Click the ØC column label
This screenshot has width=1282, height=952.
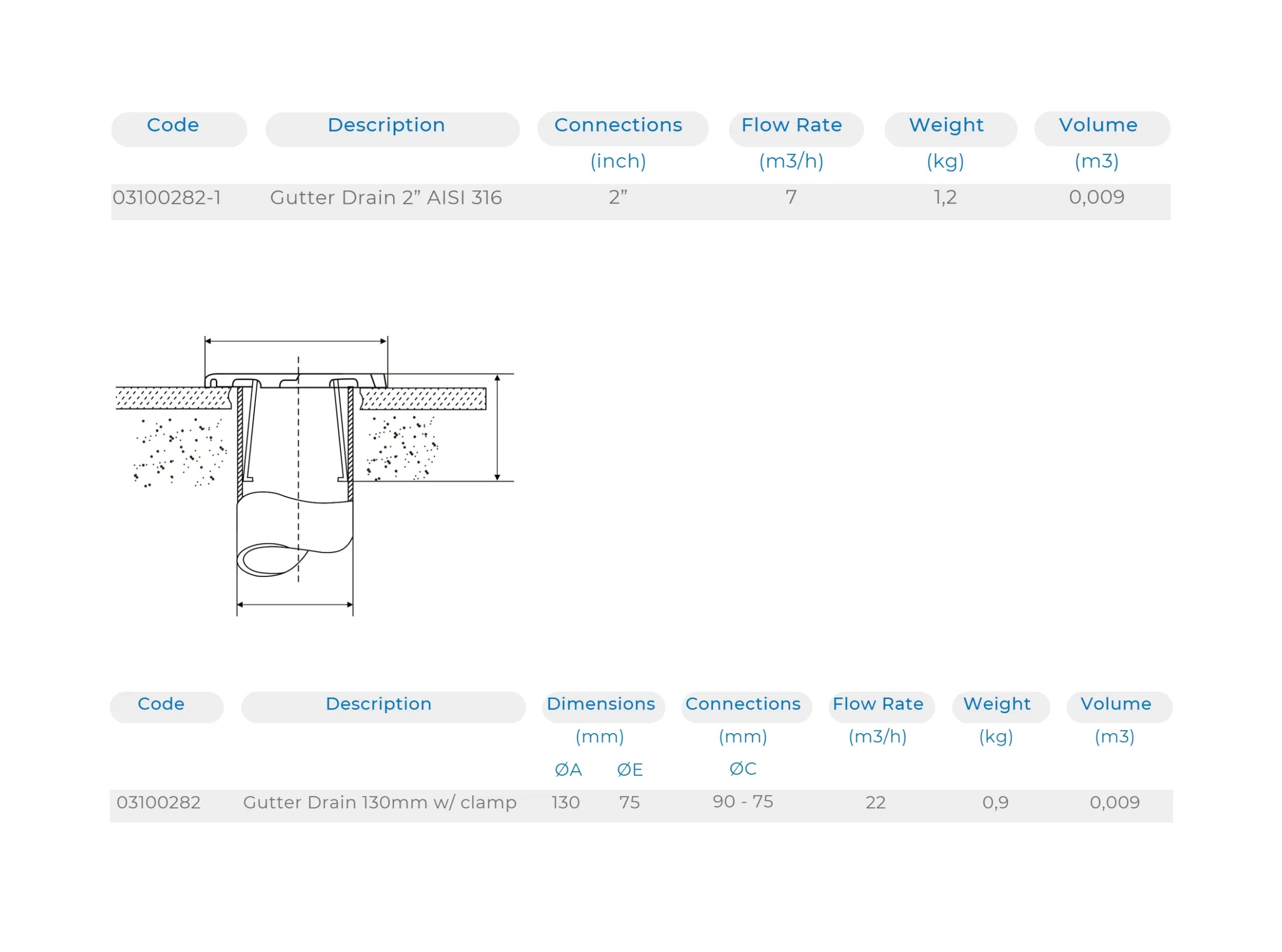743,768
